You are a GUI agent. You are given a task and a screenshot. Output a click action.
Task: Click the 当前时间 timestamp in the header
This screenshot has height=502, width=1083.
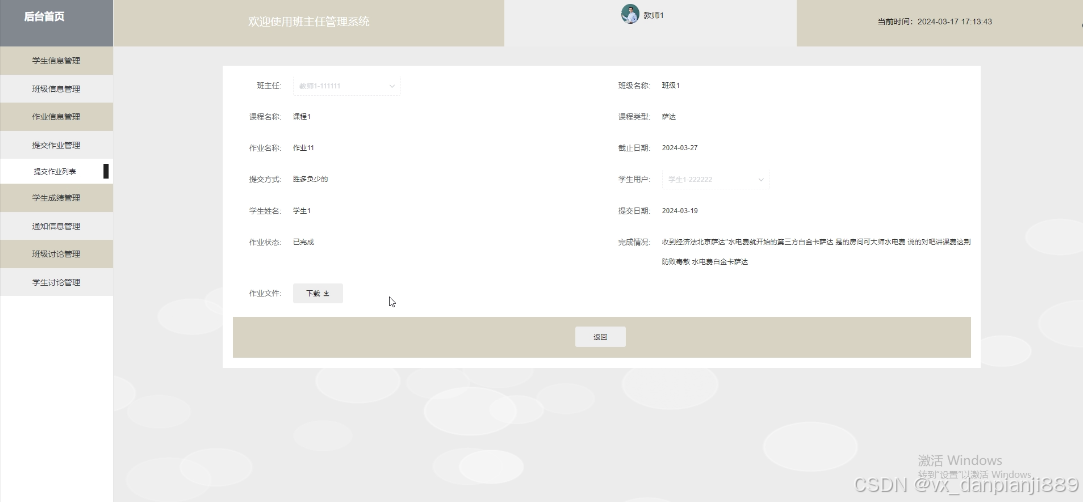935,21
